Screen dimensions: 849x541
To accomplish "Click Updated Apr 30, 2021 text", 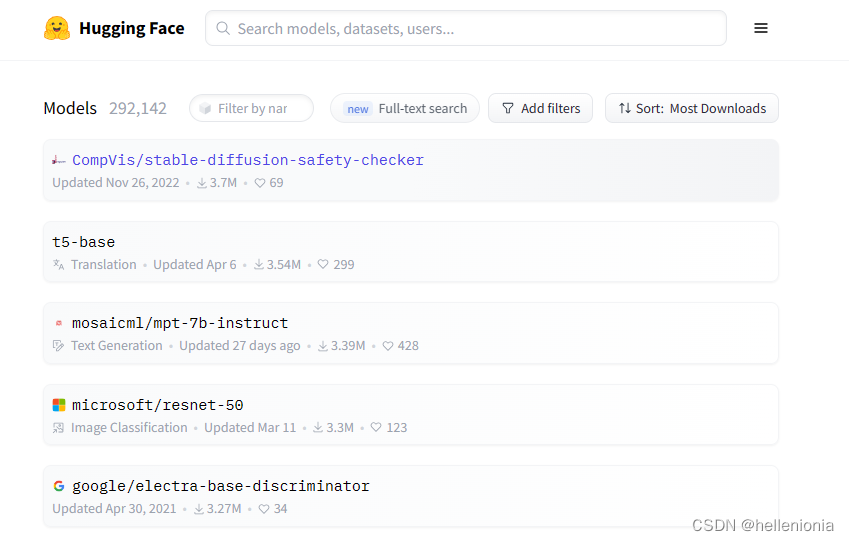I will [114, 509].
